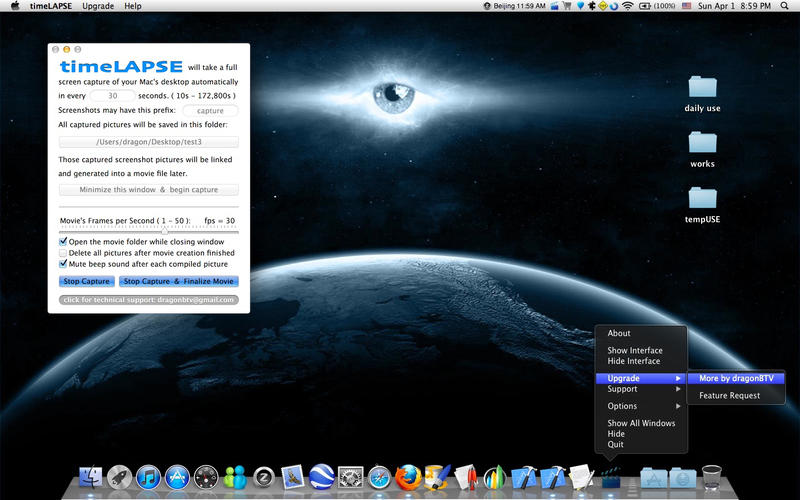Image resolution: width=800 pixels, height=500 pixels.
Task: Open the Trash in the dock
Action: coord(711,478)
